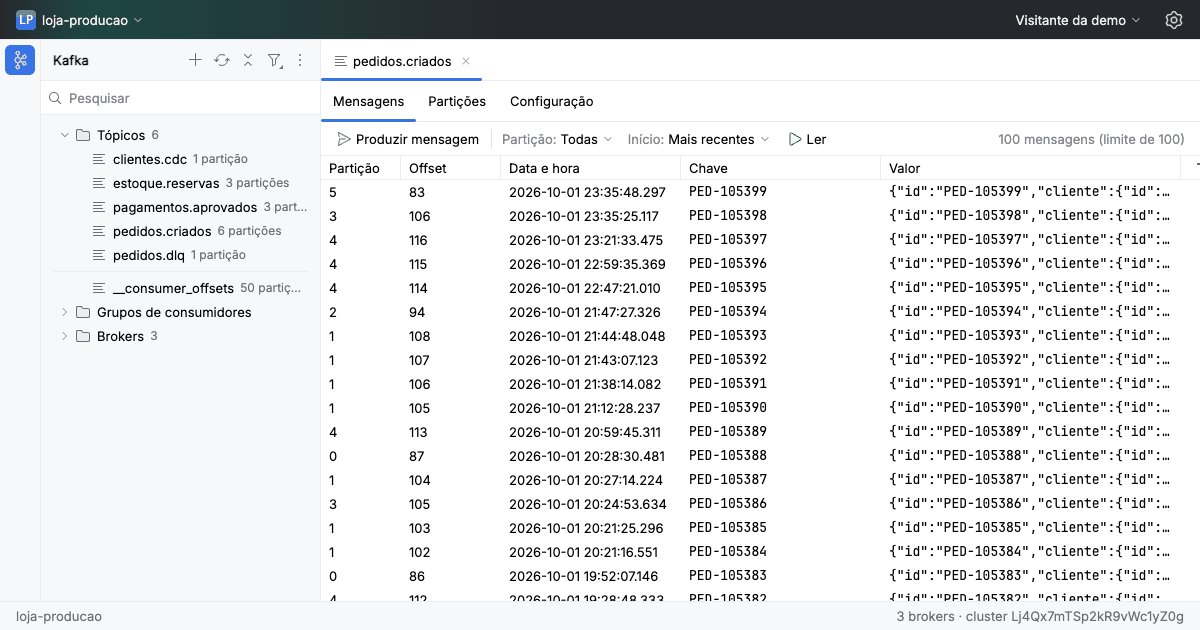Close the pedidos.criados tab
Screen dimensions: 1200x630
pyautogui.click(x=466, y=61)
